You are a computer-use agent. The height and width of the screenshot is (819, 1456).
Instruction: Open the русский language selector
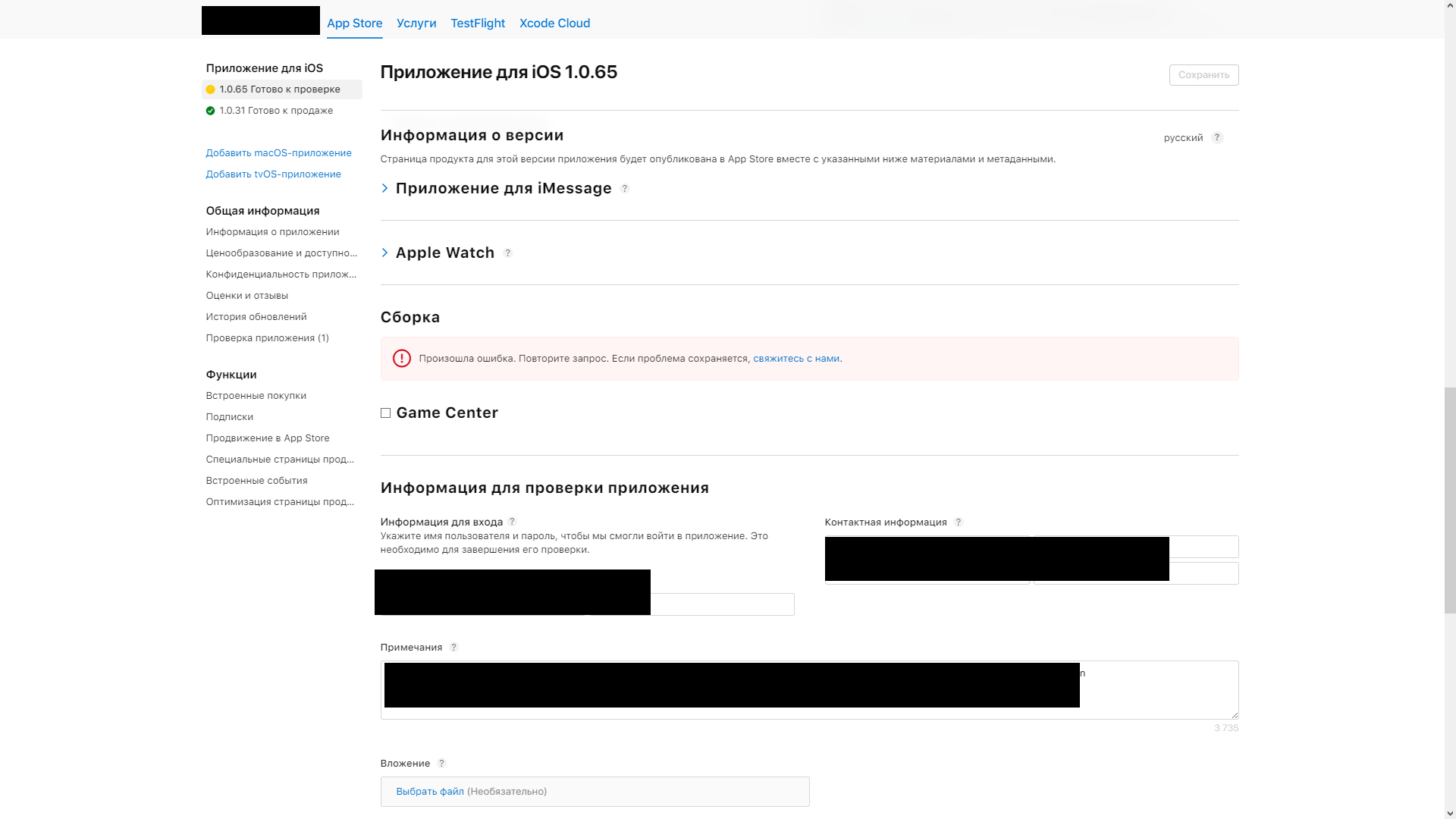(x=1183, y=138)
